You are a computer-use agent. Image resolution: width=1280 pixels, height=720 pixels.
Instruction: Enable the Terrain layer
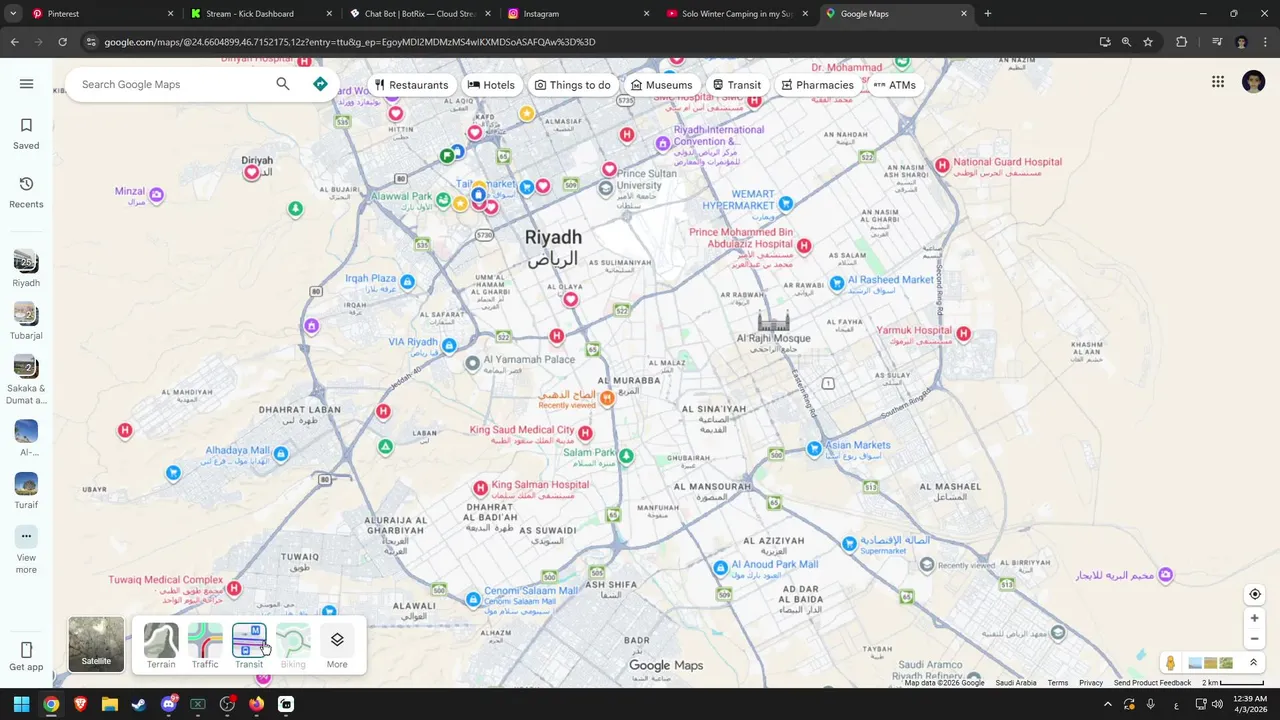pos(161,646)
